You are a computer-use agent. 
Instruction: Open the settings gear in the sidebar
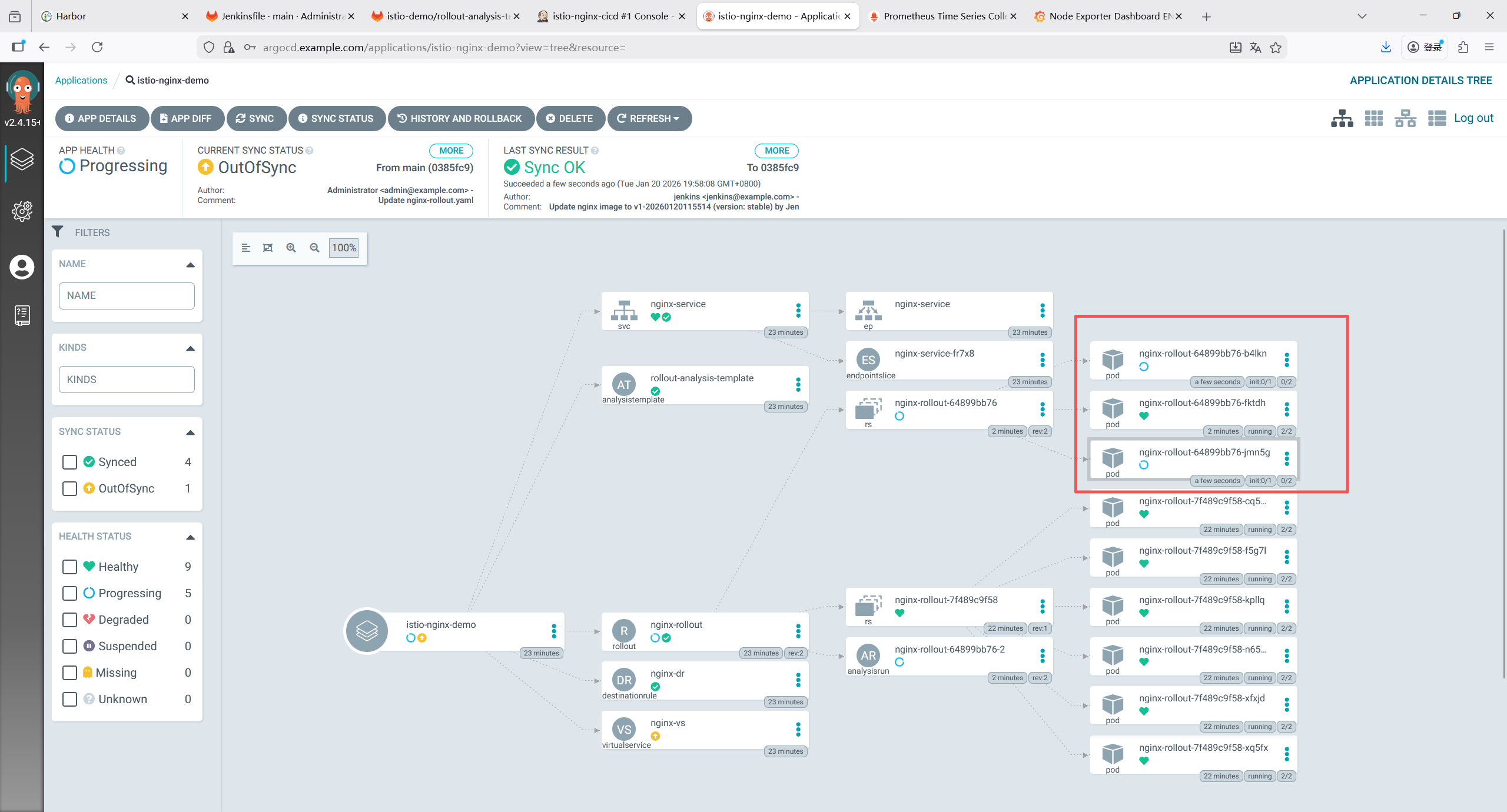(x=22, y=211)
